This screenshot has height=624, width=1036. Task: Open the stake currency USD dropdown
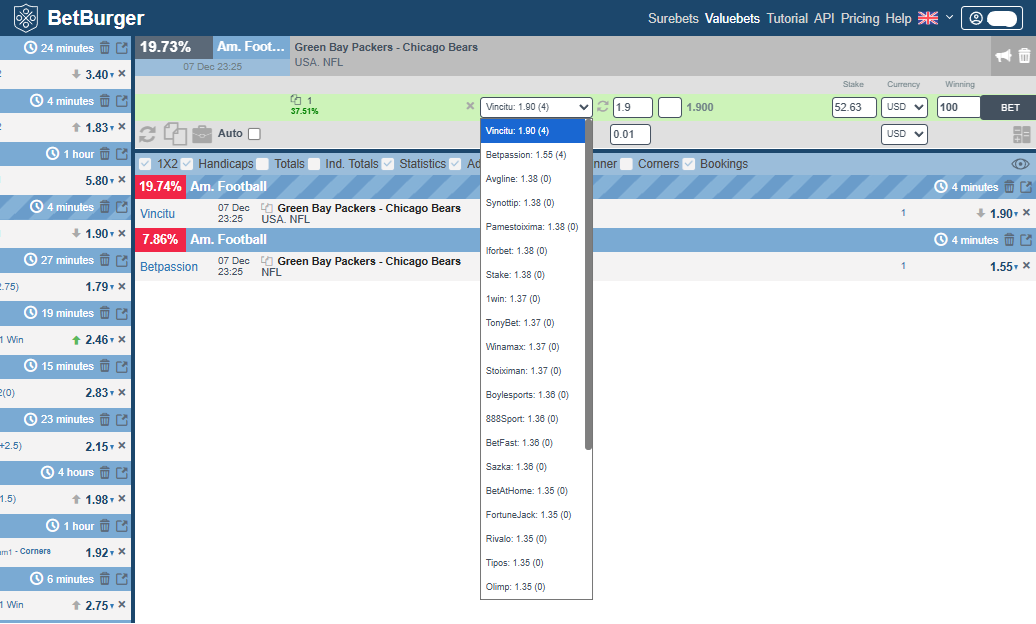point(905,107)
